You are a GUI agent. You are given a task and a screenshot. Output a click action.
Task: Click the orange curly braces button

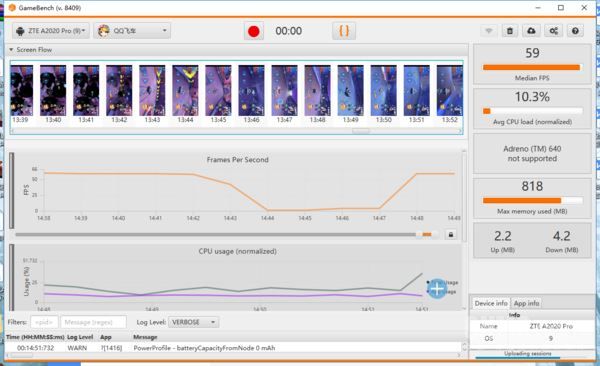click(x=344, y=31)
